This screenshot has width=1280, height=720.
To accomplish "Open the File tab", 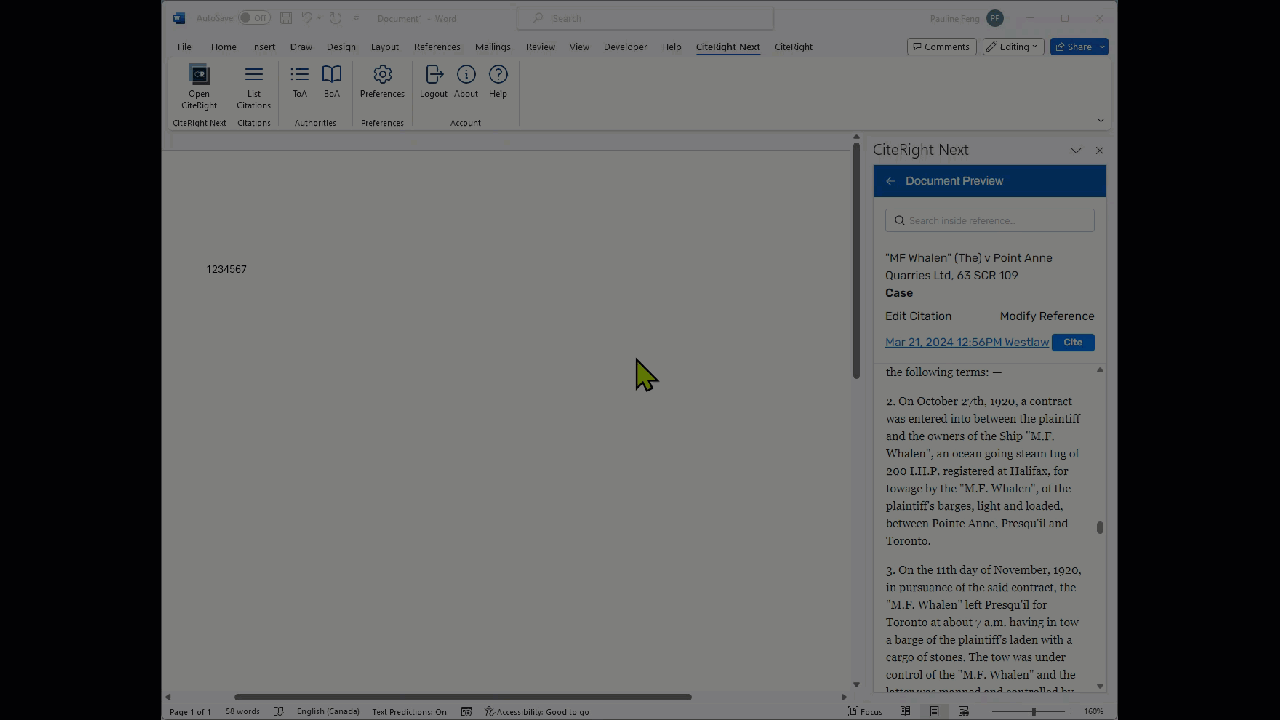I will click(184, 47).
